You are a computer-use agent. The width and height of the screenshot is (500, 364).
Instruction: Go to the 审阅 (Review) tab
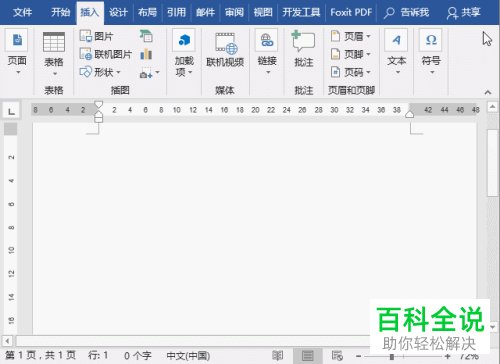pyautogui.click(x=234, y=13)
